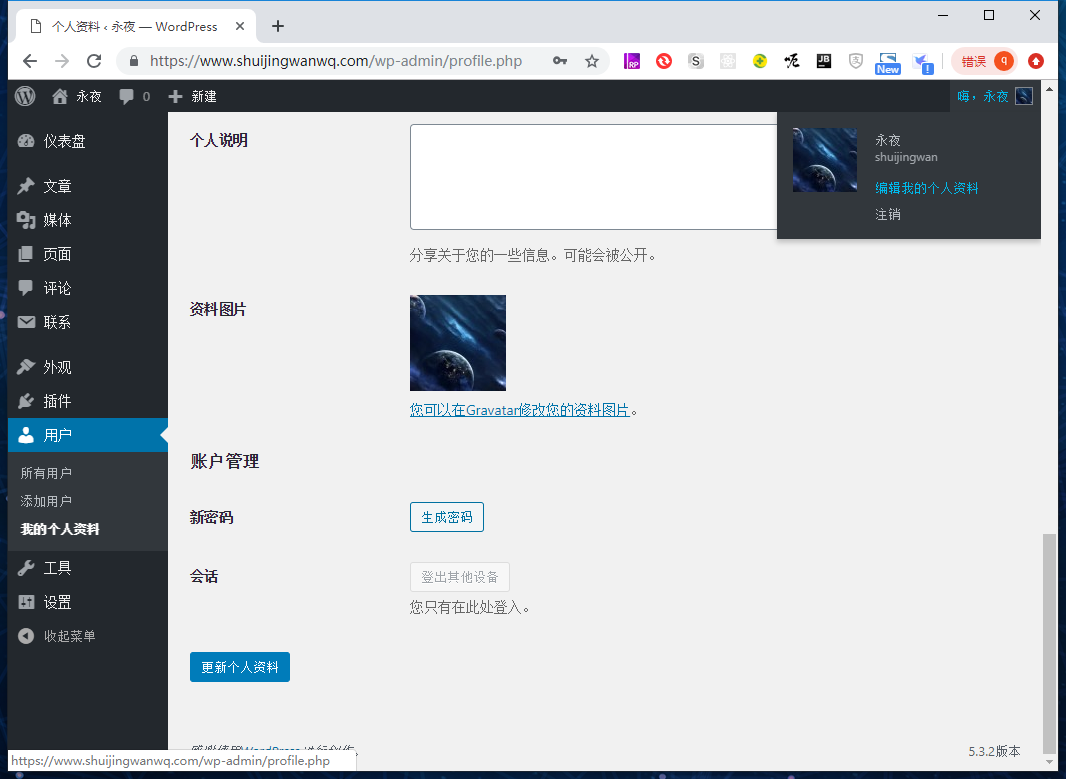Open the 外观 appearance menu
The image size is (1066, 779).
click(x=88, y=367)
